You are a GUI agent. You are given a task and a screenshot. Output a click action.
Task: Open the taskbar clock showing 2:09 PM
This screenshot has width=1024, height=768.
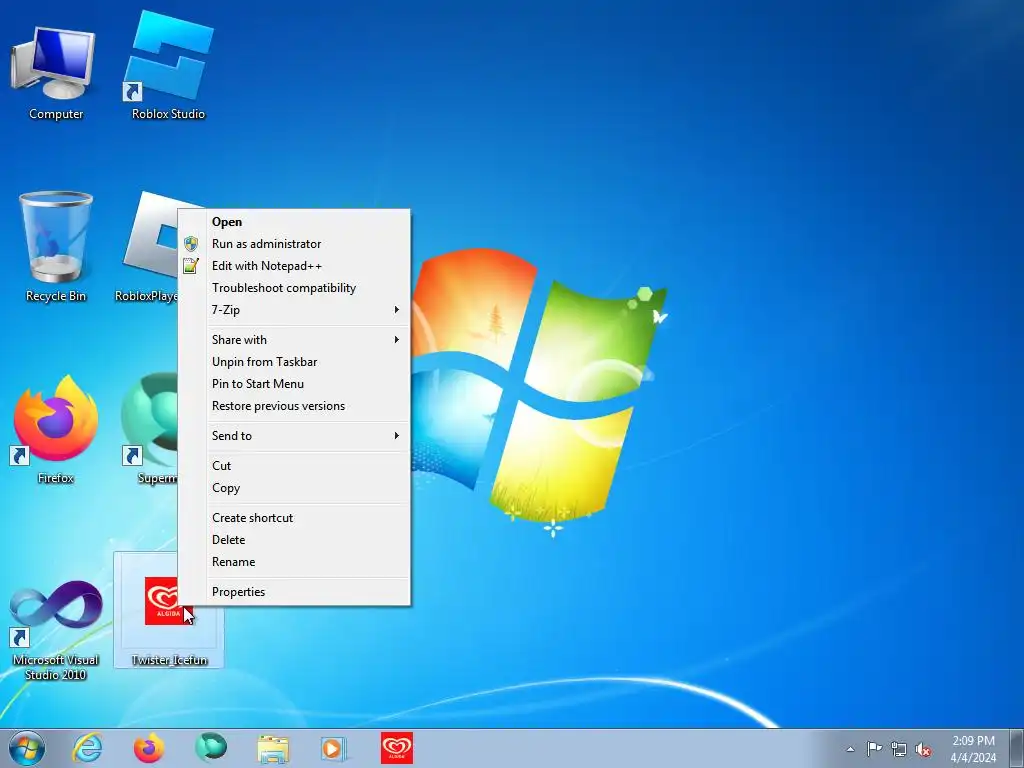pos(973,749)
